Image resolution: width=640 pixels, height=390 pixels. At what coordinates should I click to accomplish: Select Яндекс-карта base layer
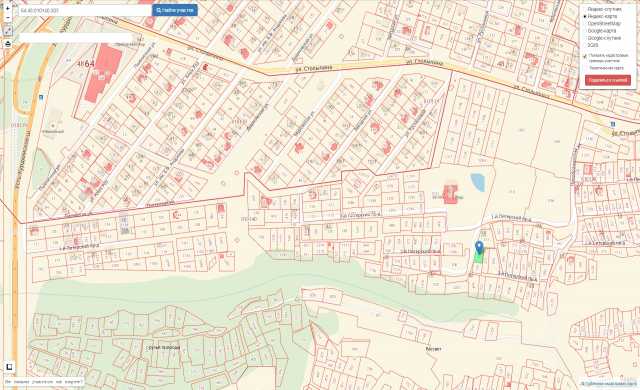601,16
